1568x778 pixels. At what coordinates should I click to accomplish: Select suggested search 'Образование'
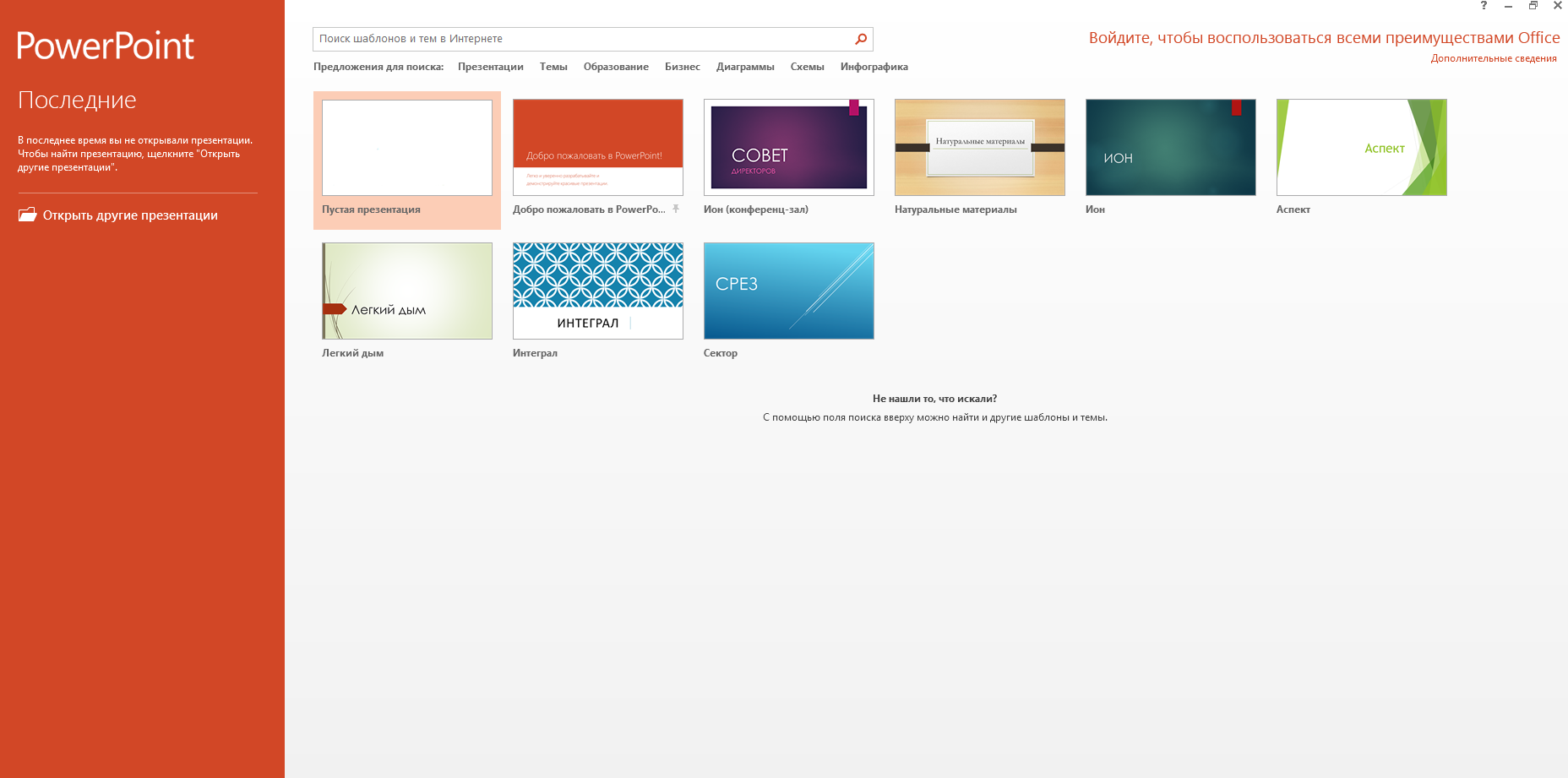pyautogui.click(x=616, y=67)
